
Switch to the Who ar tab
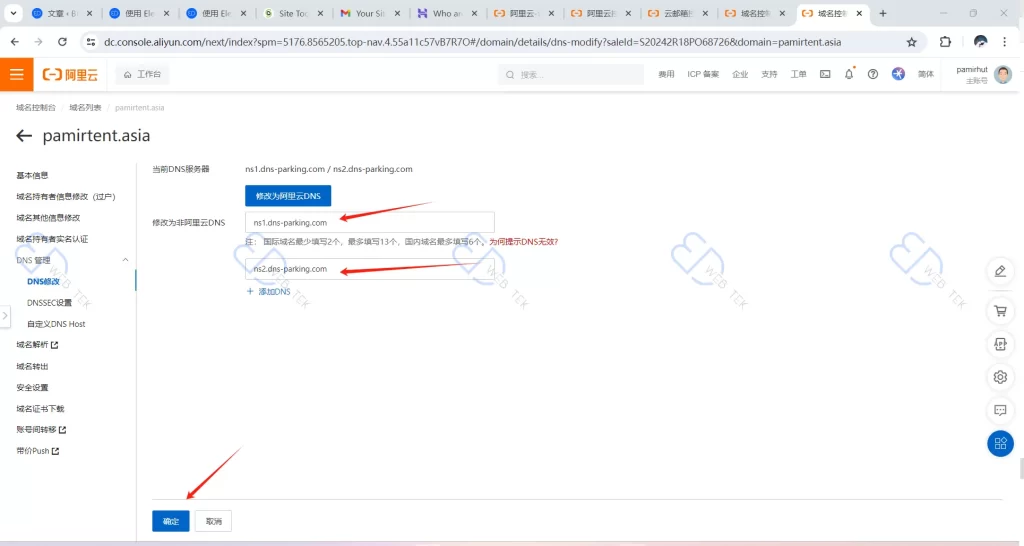(447, 13)
